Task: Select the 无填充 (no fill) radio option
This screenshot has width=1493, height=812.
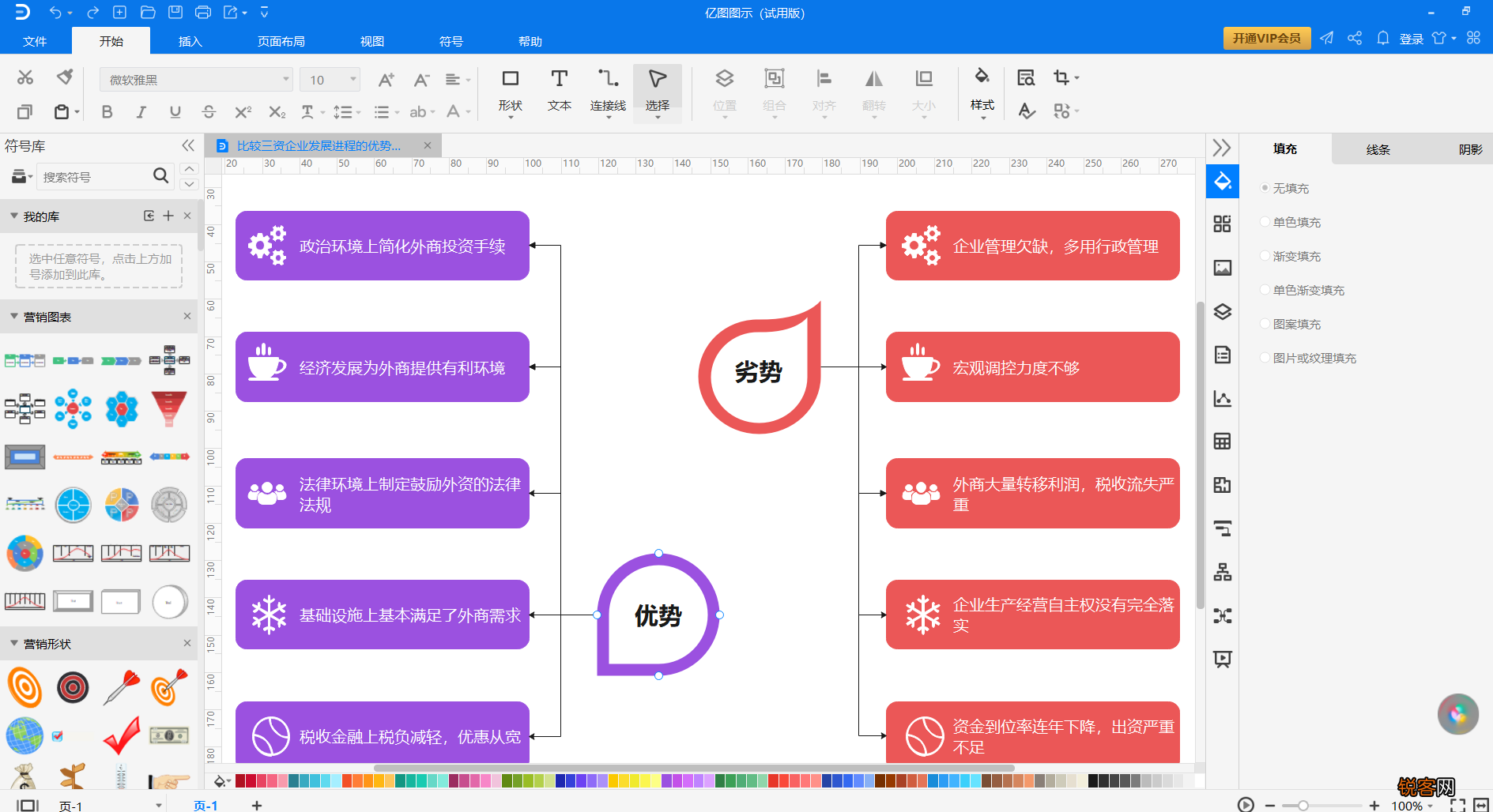Action: coord(1265,188)
